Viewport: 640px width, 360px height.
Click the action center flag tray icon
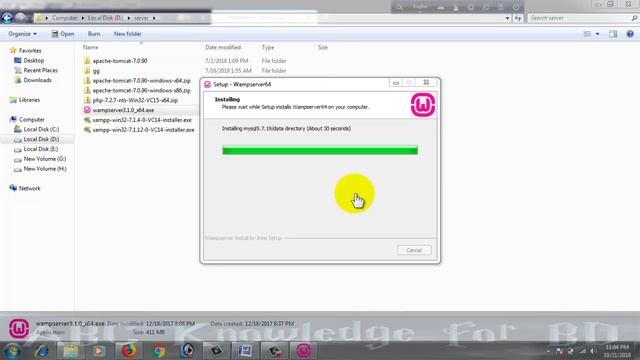click(x=560, y=351)
